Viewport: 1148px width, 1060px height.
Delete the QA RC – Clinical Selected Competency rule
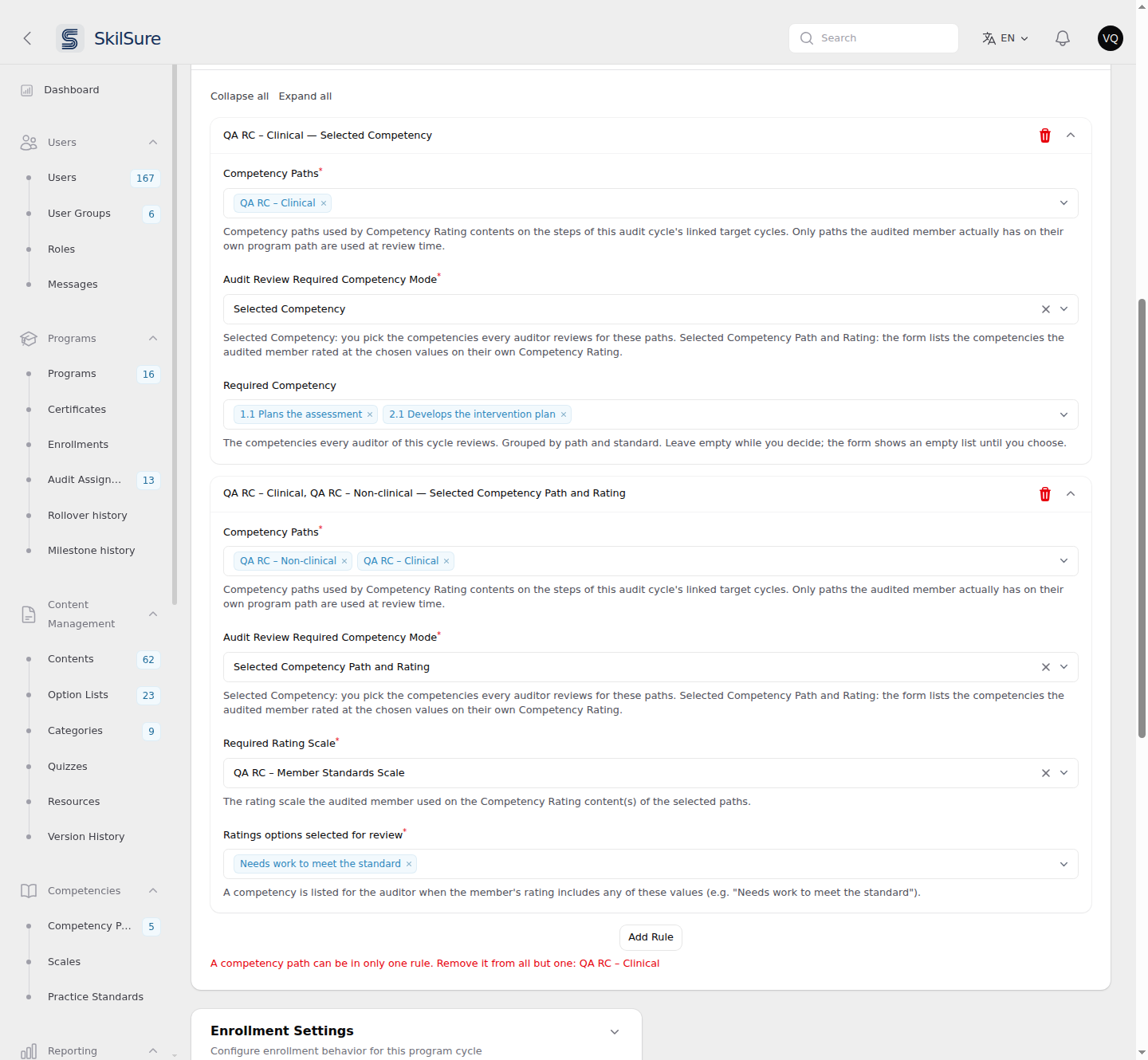1044,135
